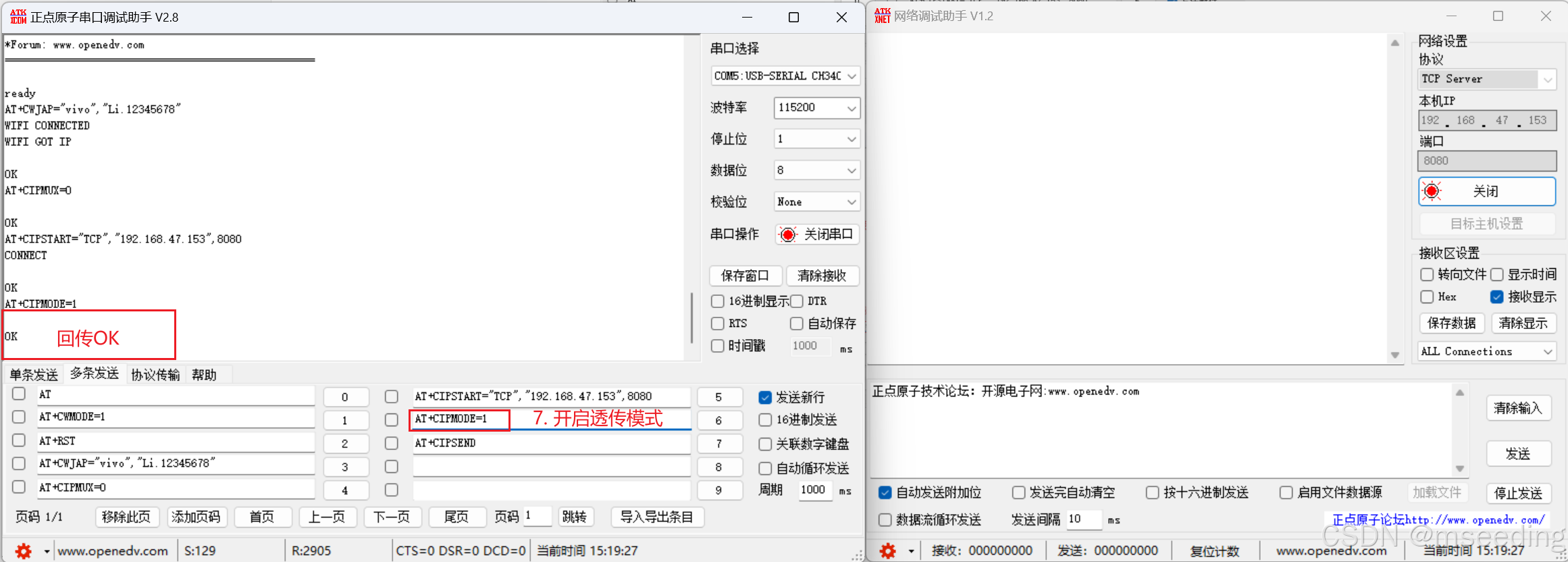Click 页码 jump input field
This screenshot has width=1568, height=562.
(538, 516)
